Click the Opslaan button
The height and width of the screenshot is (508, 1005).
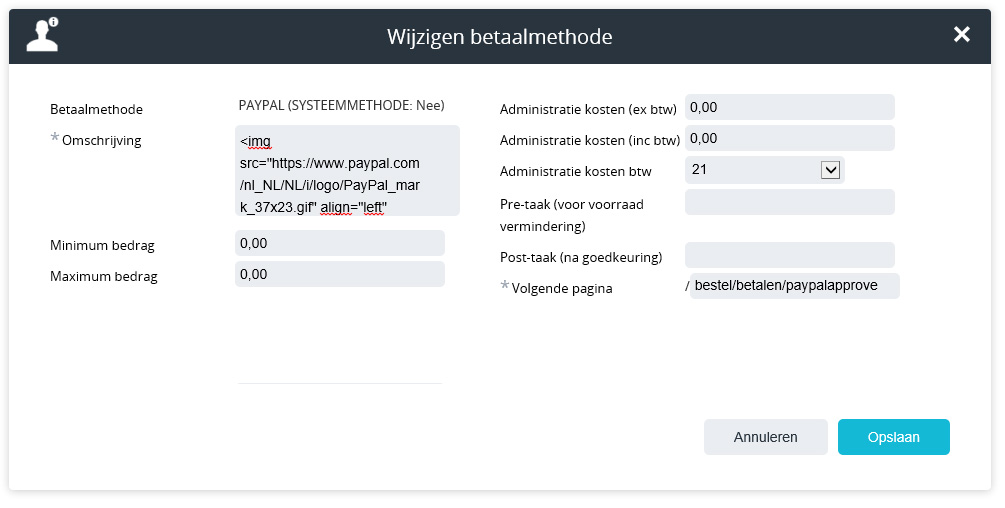point(893,437)
